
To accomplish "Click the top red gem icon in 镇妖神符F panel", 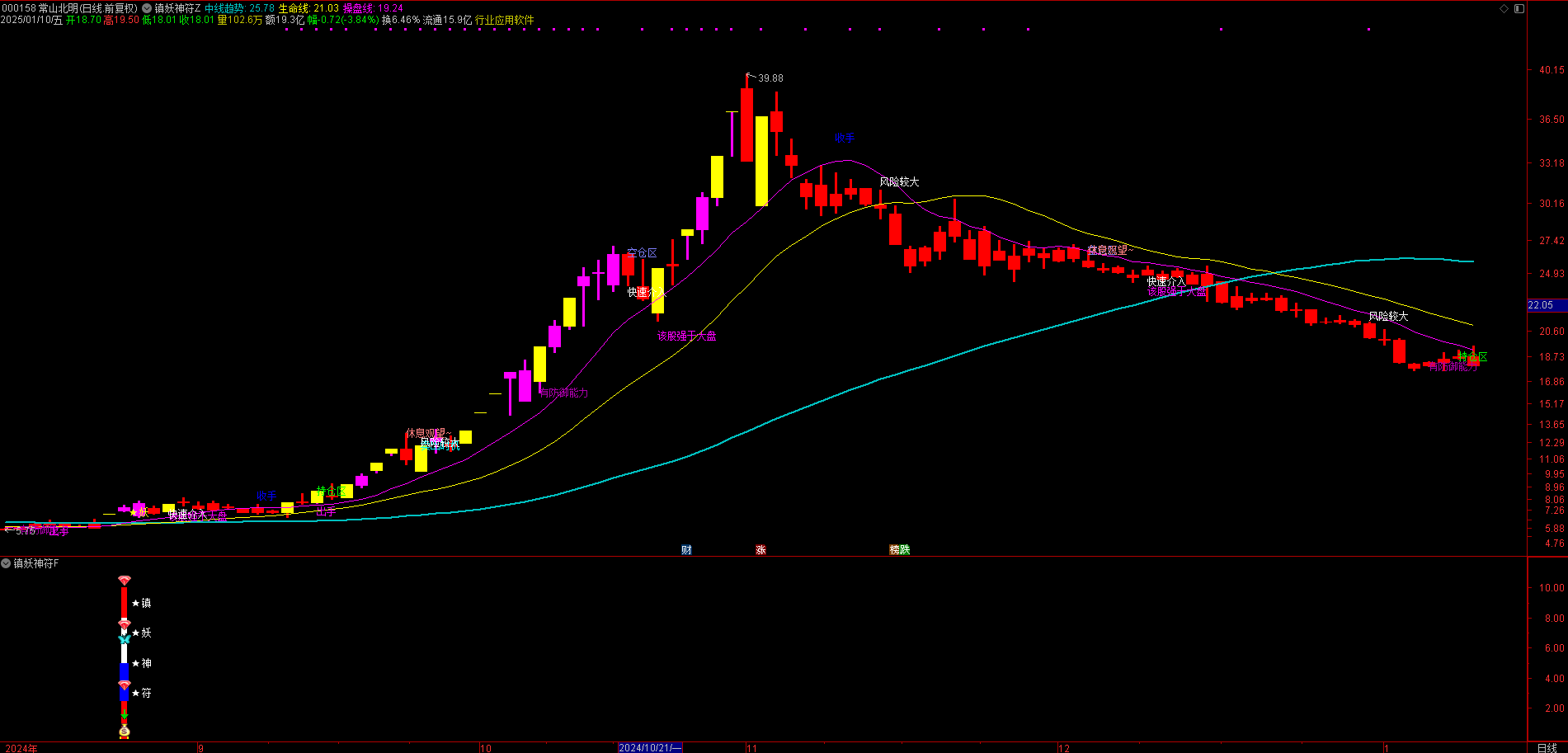I will pyautogui.click(x=125, y=581).
